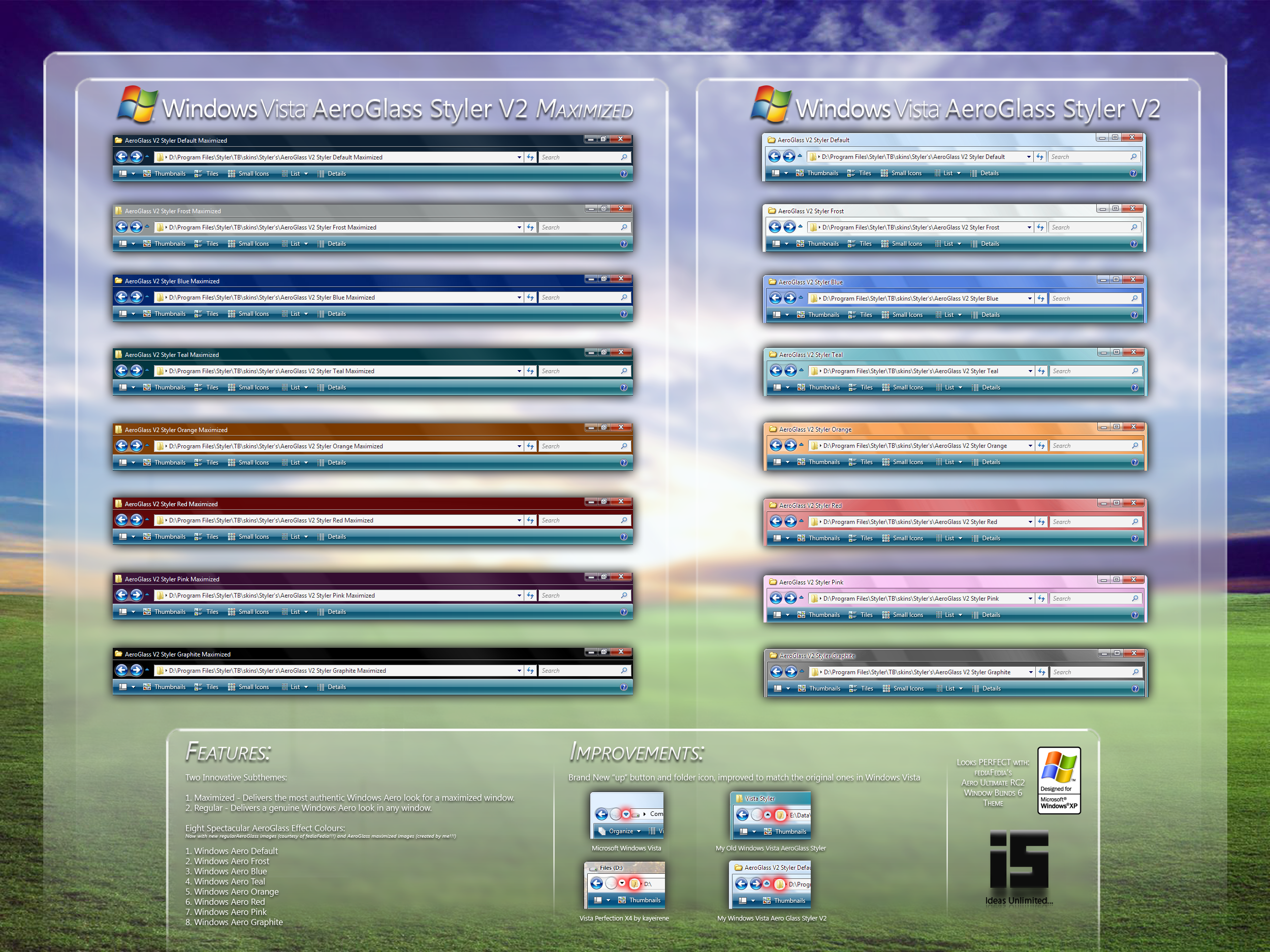
Task: Click Microsoft Windows Vista preview thumbnail
Action: click(627, 815)
